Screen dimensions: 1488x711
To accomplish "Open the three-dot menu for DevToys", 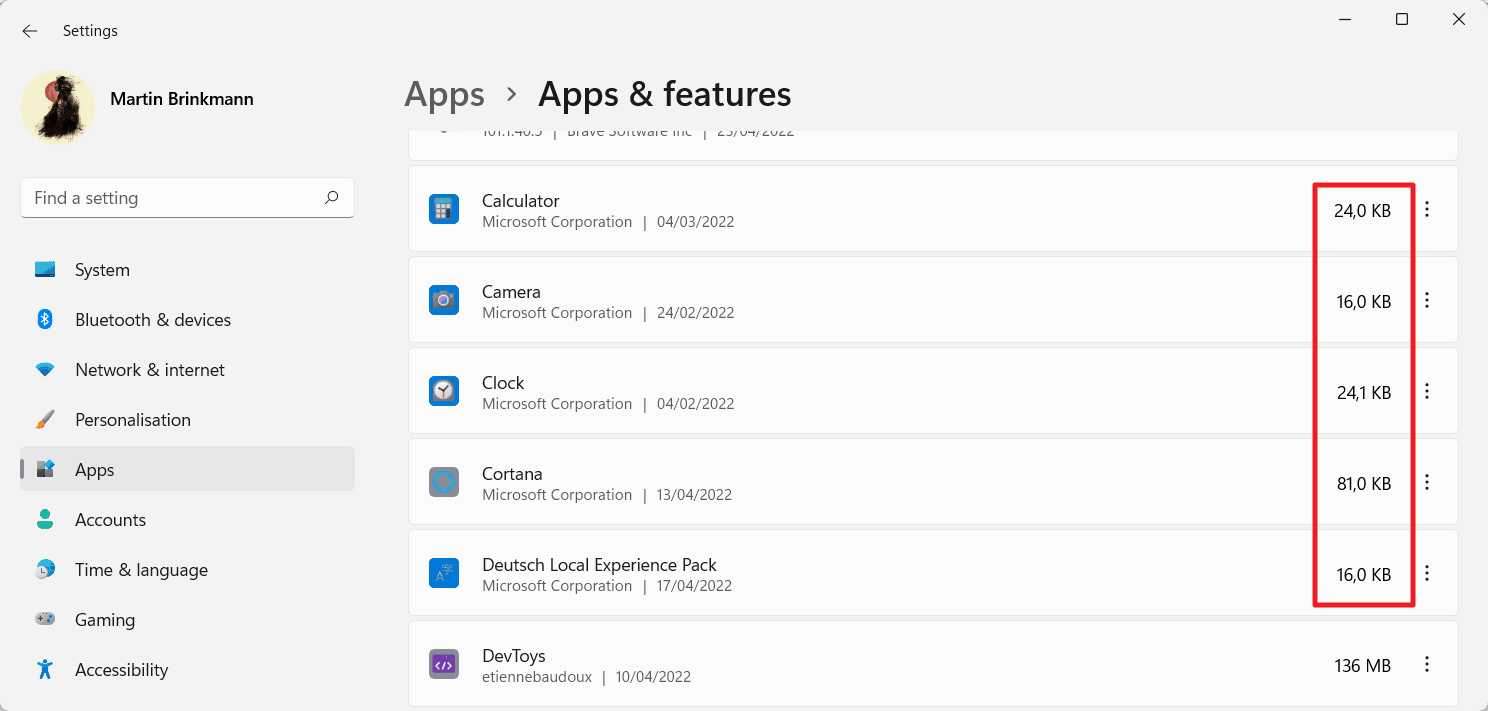I will (1427, 664).
